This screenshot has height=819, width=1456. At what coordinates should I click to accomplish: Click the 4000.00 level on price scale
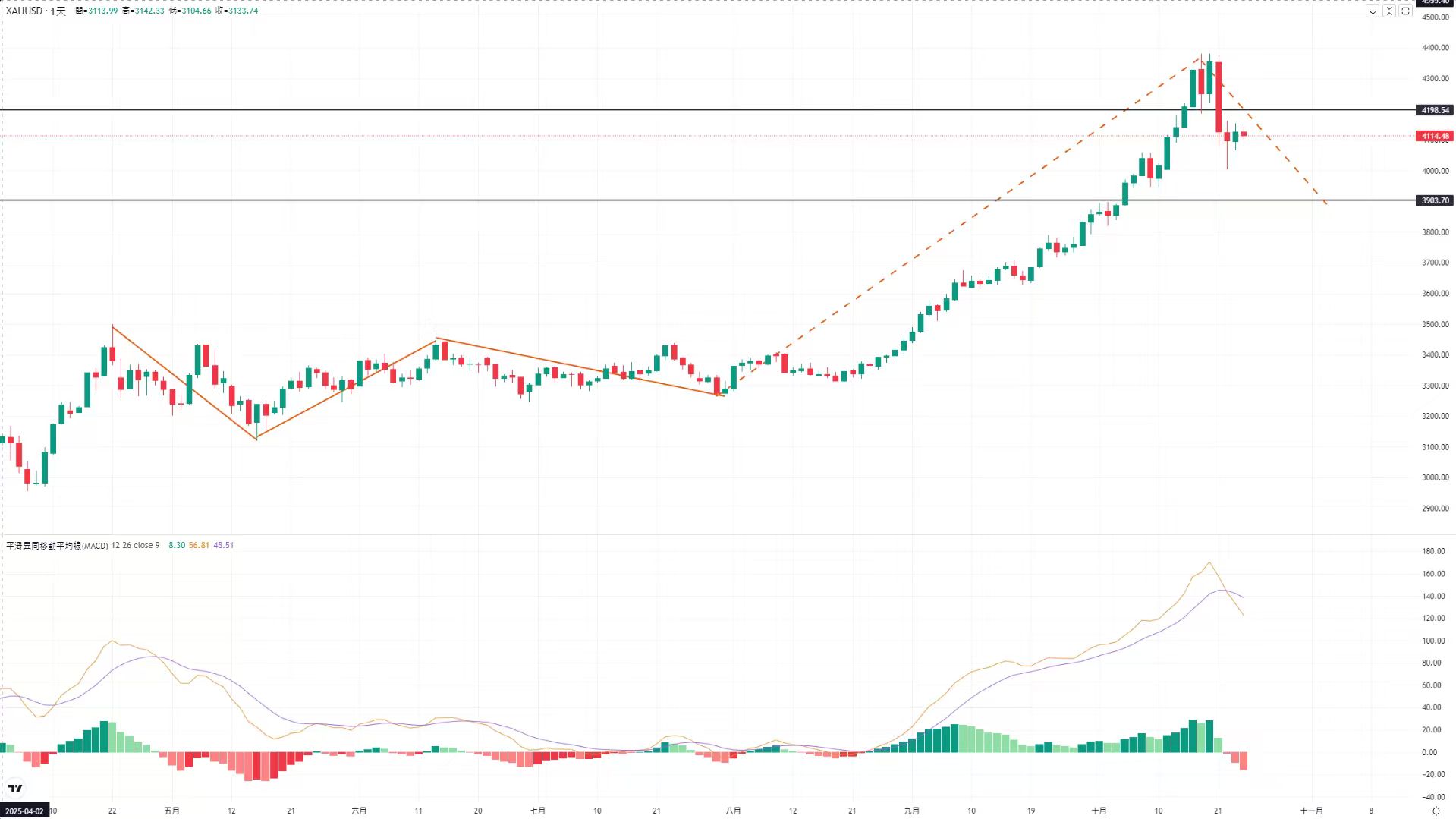pyautogui.click(x=1435, y=171)
